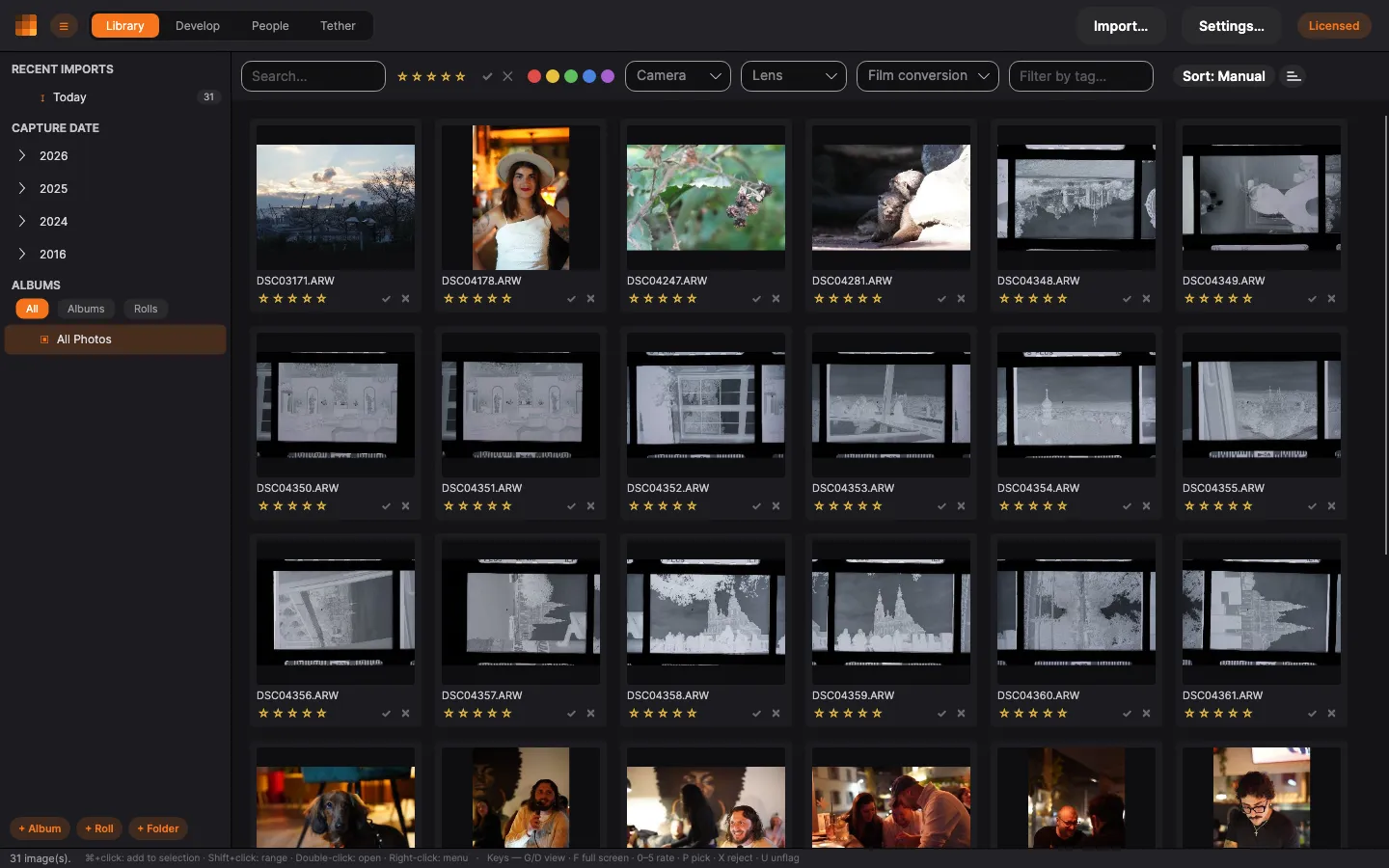Image resolution: width=1389 pixels, height=868 pixels.
Task: Open the Settings... button
Action: pyautogui.click(x=1232, y=26)
